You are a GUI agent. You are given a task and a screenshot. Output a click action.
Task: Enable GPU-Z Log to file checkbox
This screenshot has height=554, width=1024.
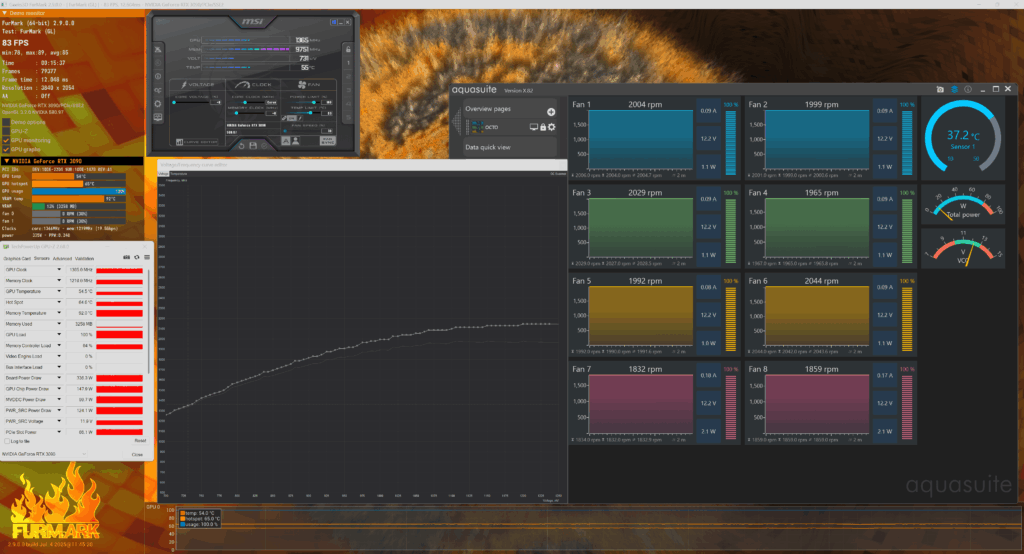pyautogui.click(x=7, y=441)
